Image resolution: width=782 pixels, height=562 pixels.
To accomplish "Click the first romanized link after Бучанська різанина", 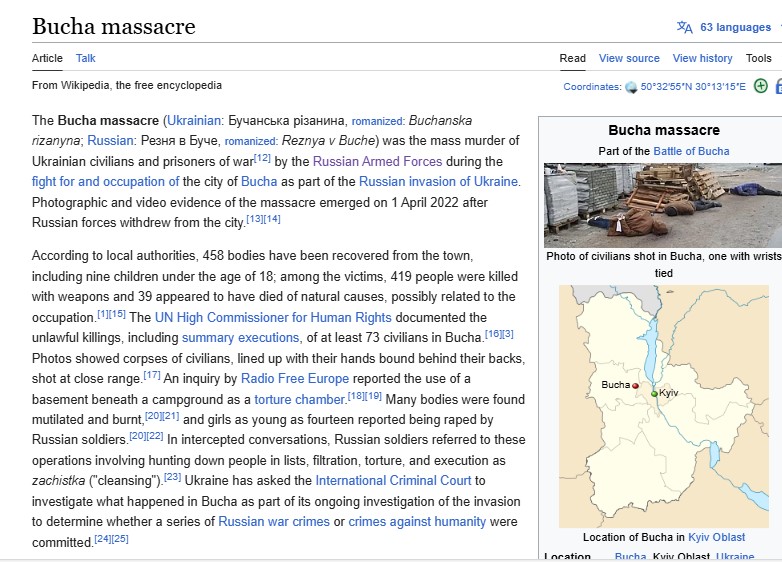I will click(377, 121).
